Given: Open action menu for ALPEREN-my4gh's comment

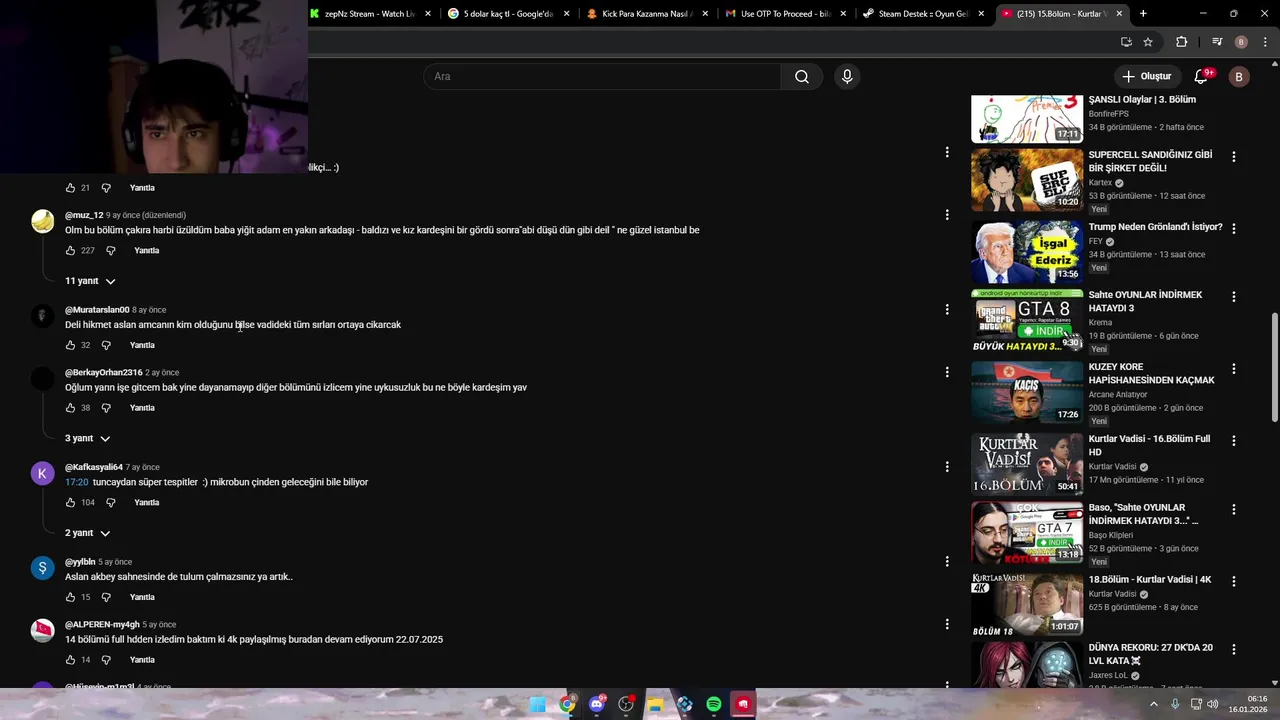Looking at the screenshot, I should click(947, 624).
